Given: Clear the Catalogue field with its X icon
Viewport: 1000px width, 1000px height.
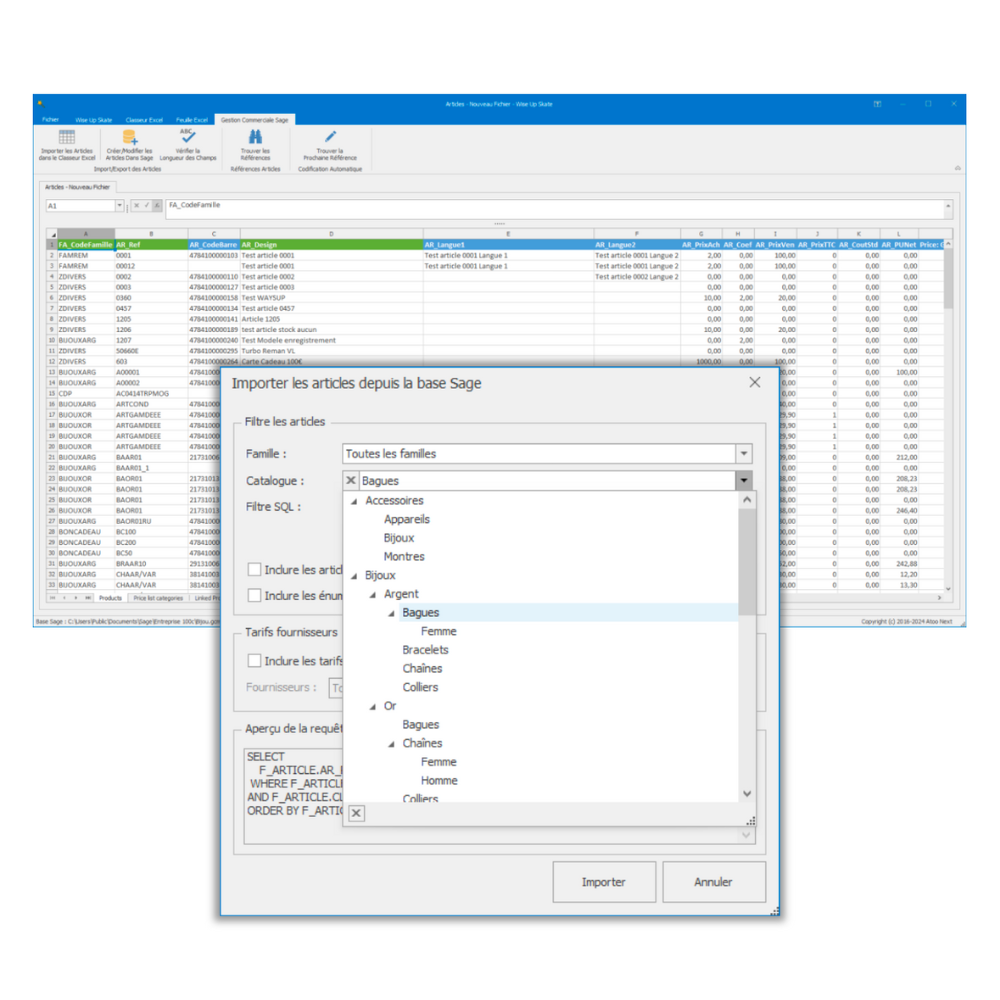Looking at the screenshot, I should click(x=351, y=481).
